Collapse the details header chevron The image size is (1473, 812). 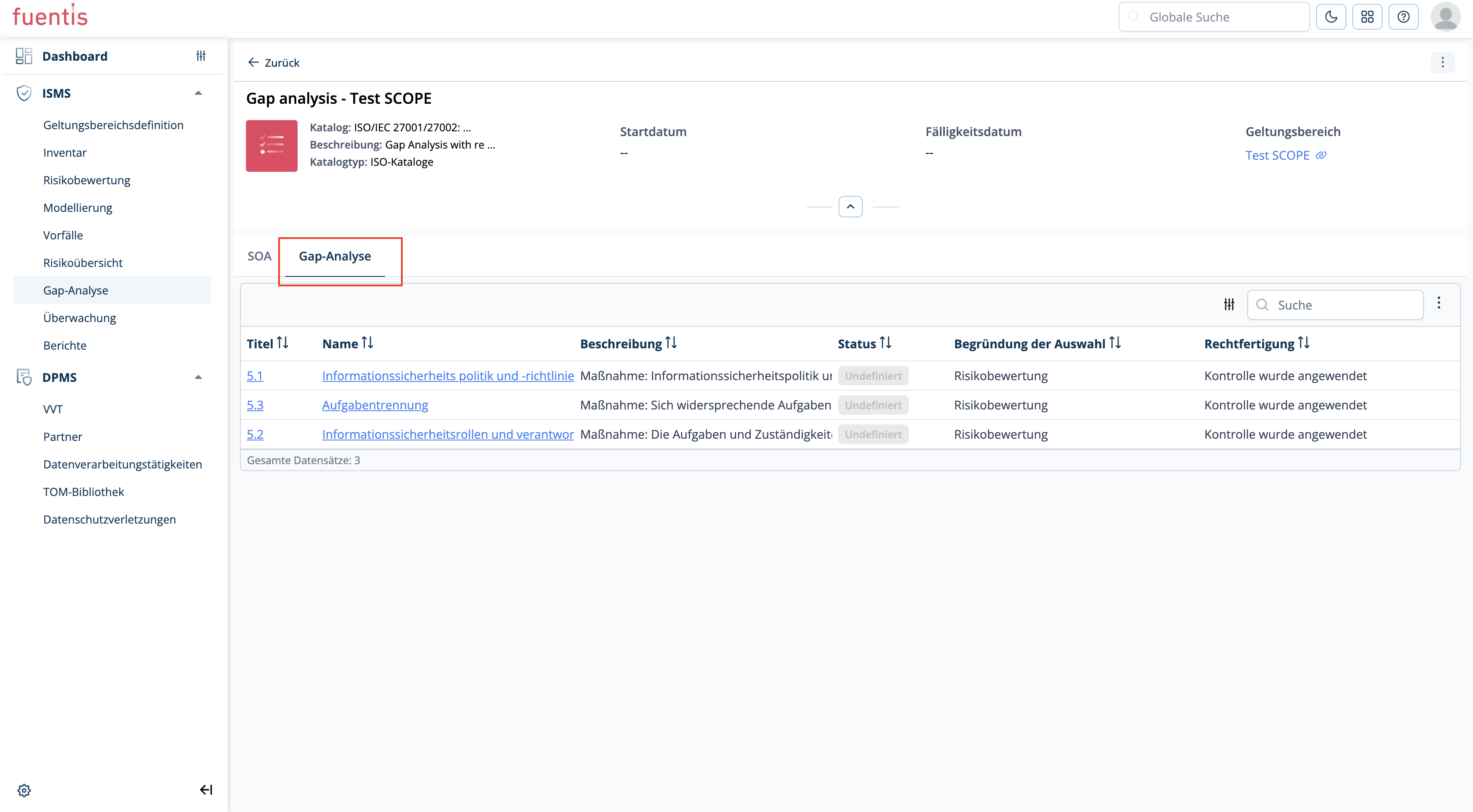[x=850, y=207]
